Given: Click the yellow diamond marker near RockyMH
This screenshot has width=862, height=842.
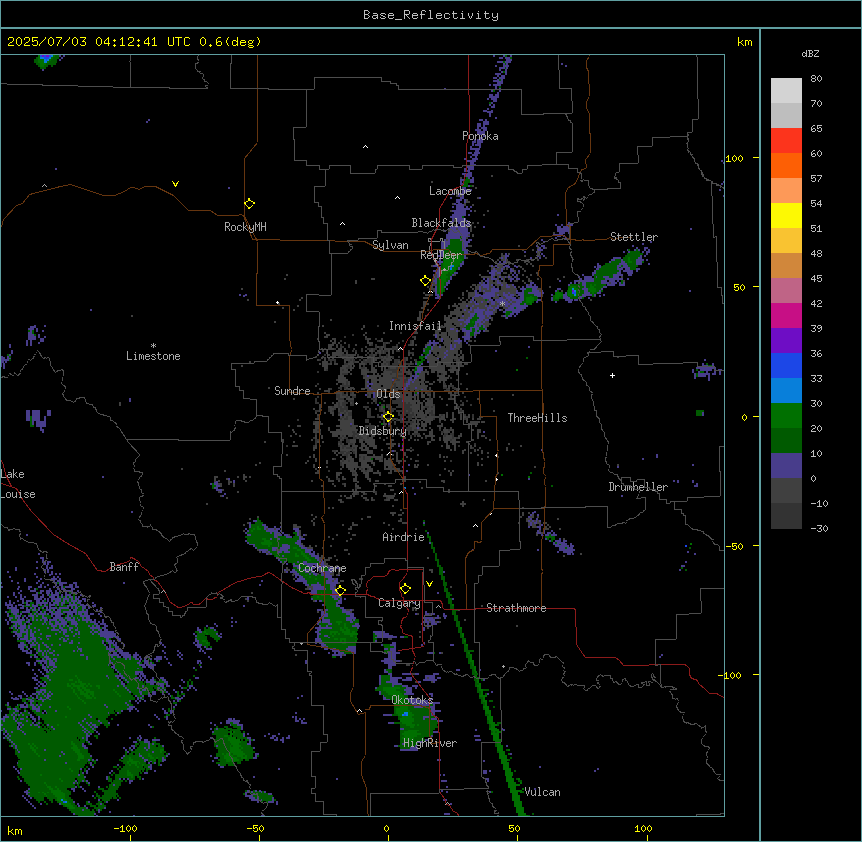Looking at the screenshot, I should point(249,204).
